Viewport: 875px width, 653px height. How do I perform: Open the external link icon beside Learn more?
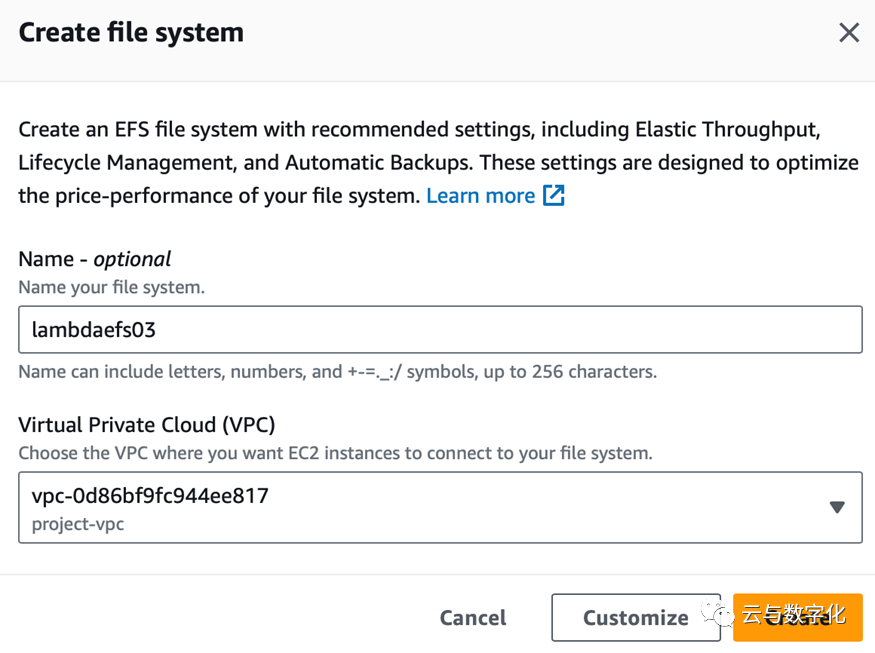(x=554, y=196)
